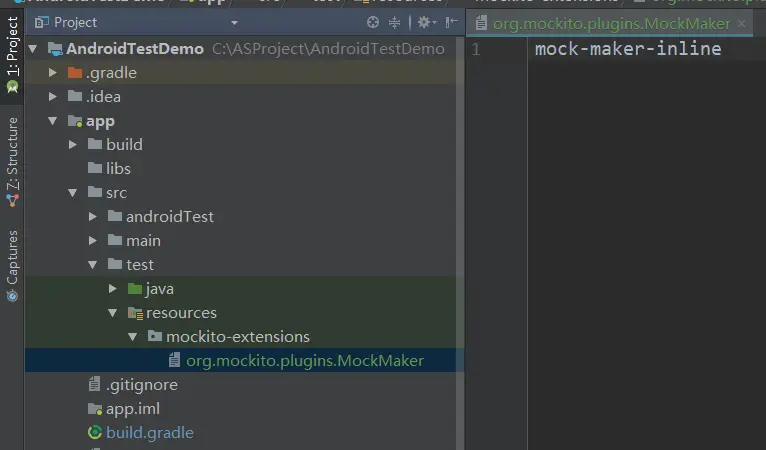Click the green java source folder icon
766x450 pixels.
tap(135, 288)
